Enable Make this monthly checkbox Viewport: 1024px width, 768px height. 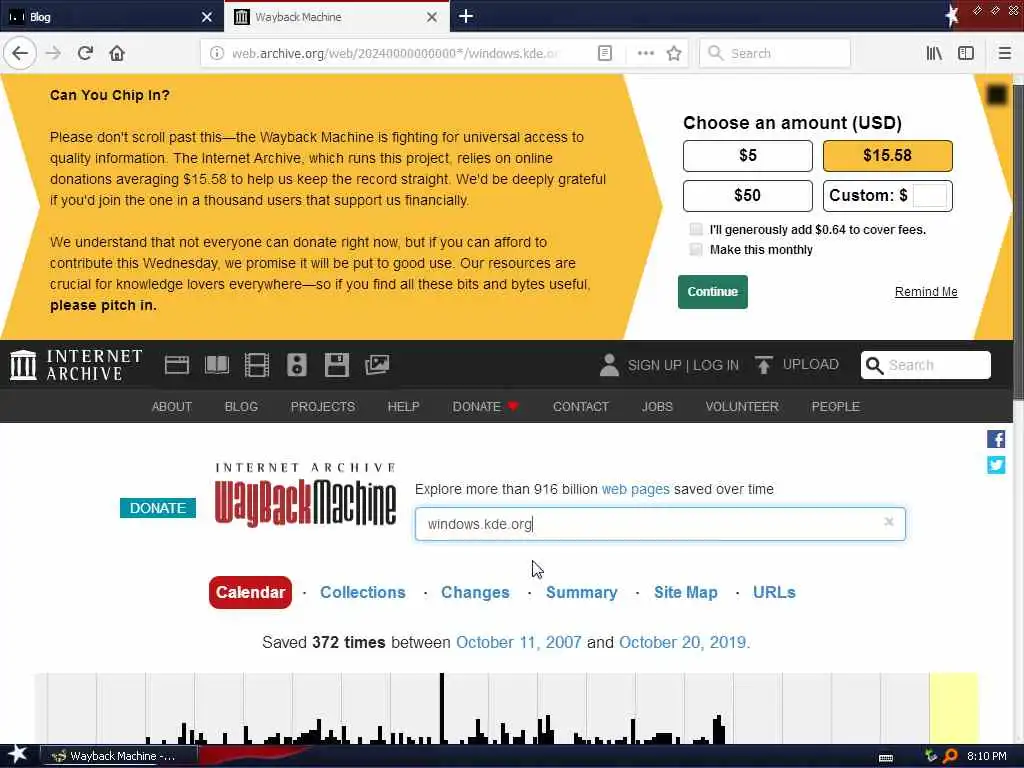(x=696, y=249)
